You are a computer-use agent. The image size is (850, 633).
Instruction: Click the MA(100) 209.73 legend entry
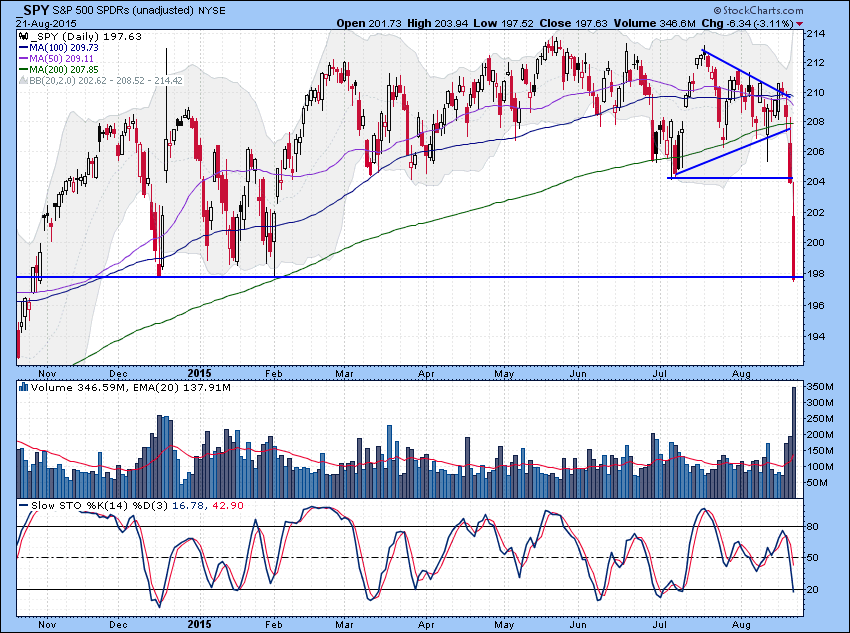click(64, 48)
